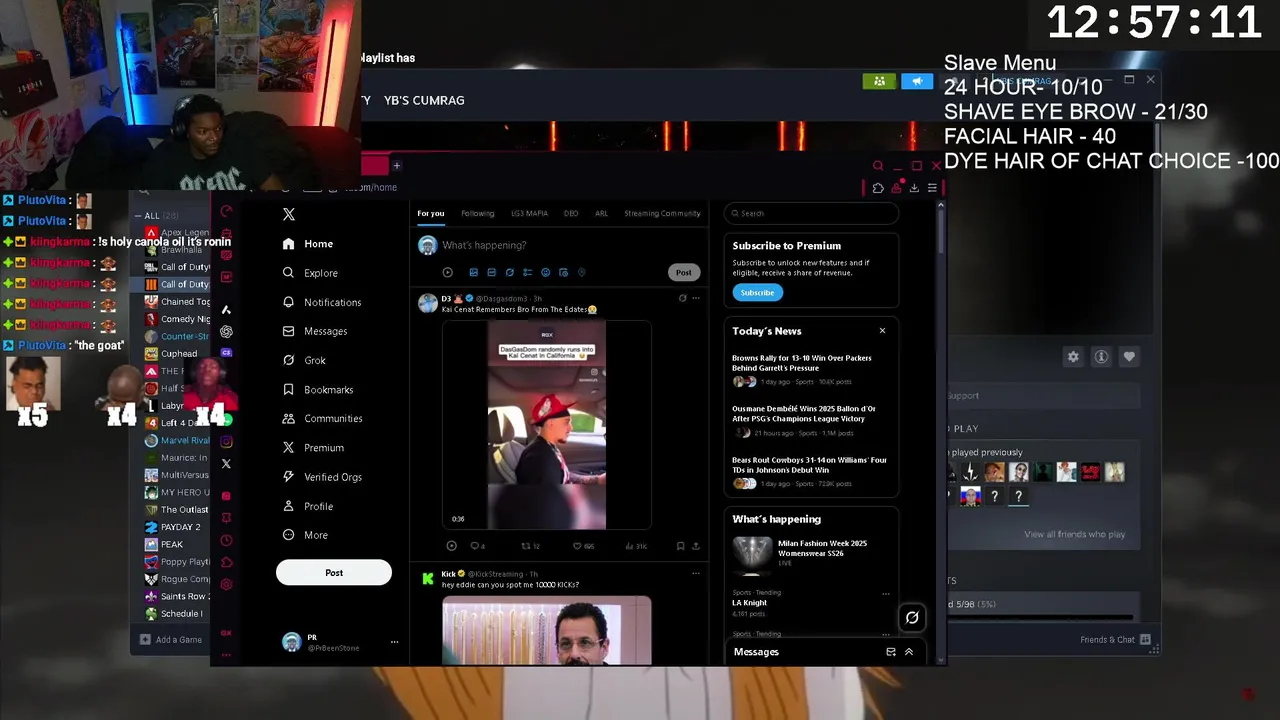1280x720 pixels.
Task: Open the Explore search icon in X sidebar
Action: [289, 273]
